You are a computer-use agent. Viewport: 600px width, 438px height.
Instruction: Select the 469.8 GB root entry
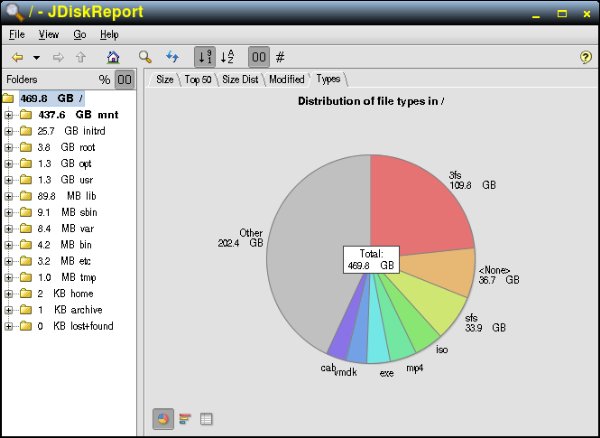[52, 98]
